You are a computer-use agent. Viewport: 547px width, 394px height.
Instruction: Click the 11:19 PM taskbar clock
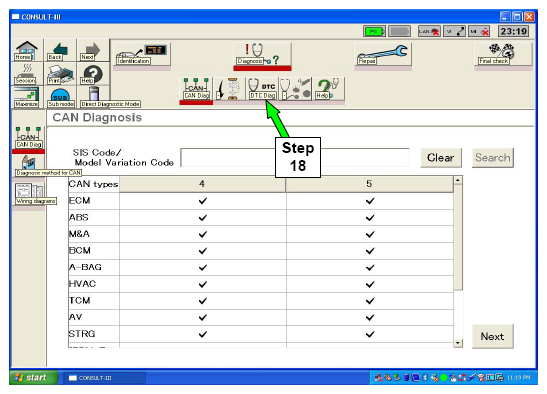pos(518,377)
